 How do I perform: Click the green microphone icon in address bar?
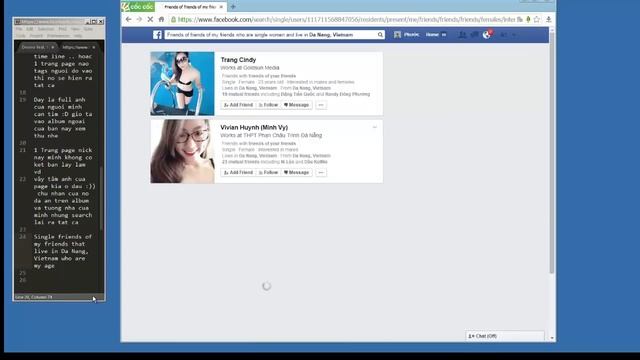[528, 19]
